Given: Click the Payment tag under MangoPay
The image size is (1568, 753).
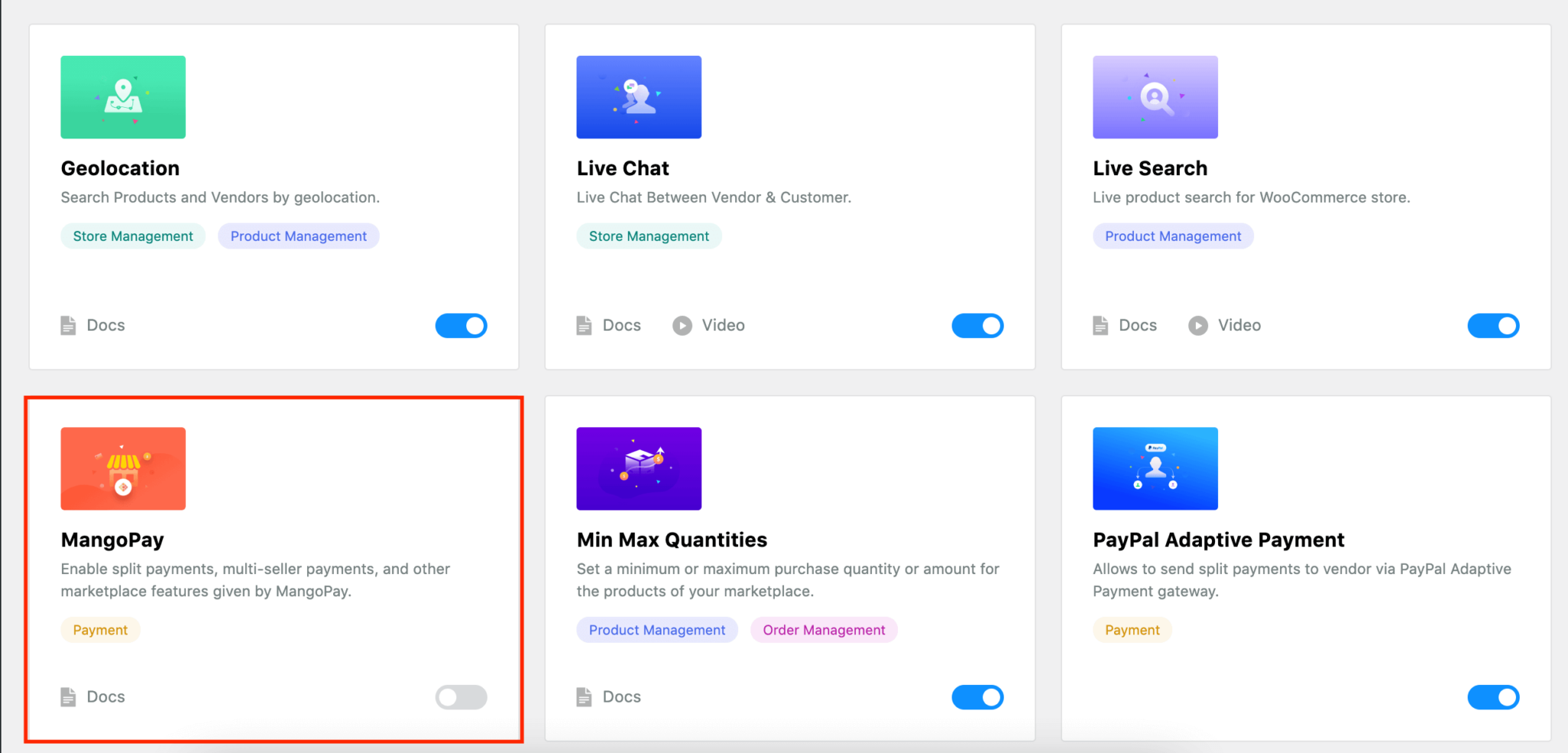Looking at the screenshot, I should pyautogui.click(x=100, y=630).
